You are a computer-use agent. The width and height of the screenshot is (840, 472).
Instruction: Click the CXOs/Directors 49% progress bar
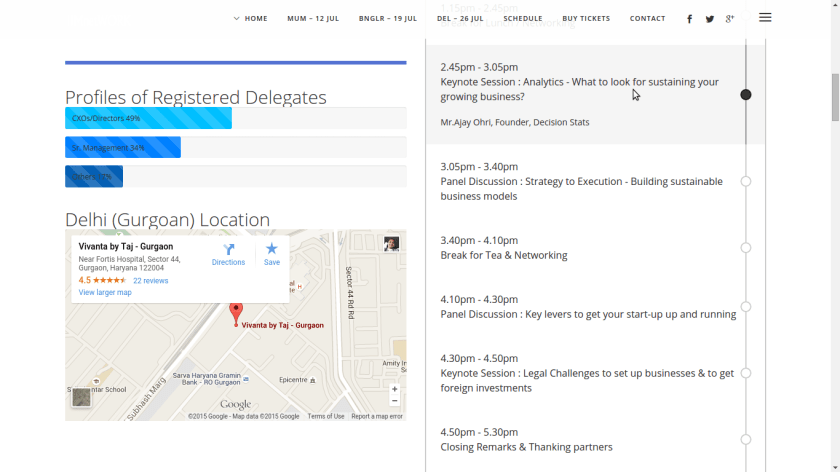click(148, 118)
